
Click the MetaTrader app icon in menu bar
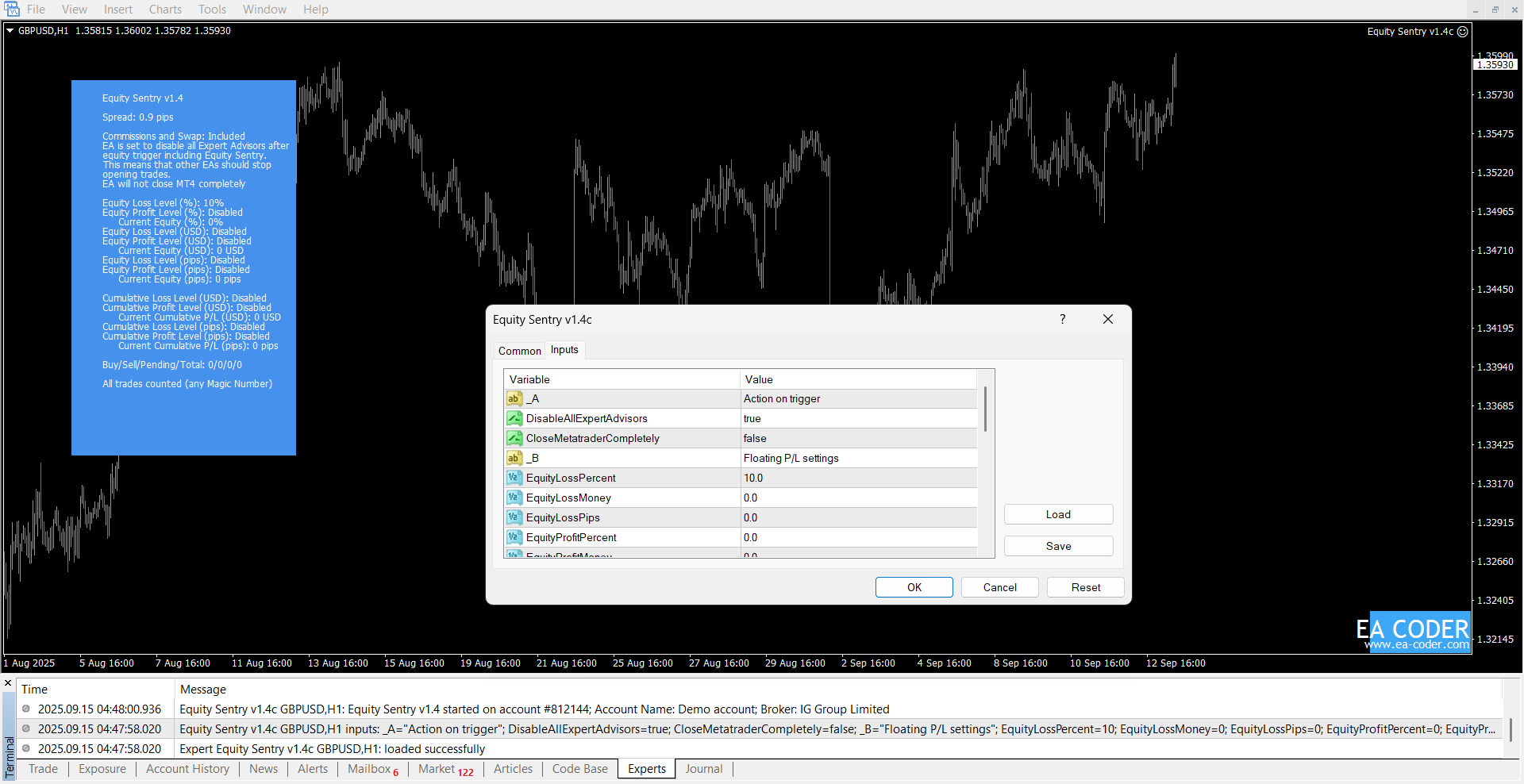[12, 10]
